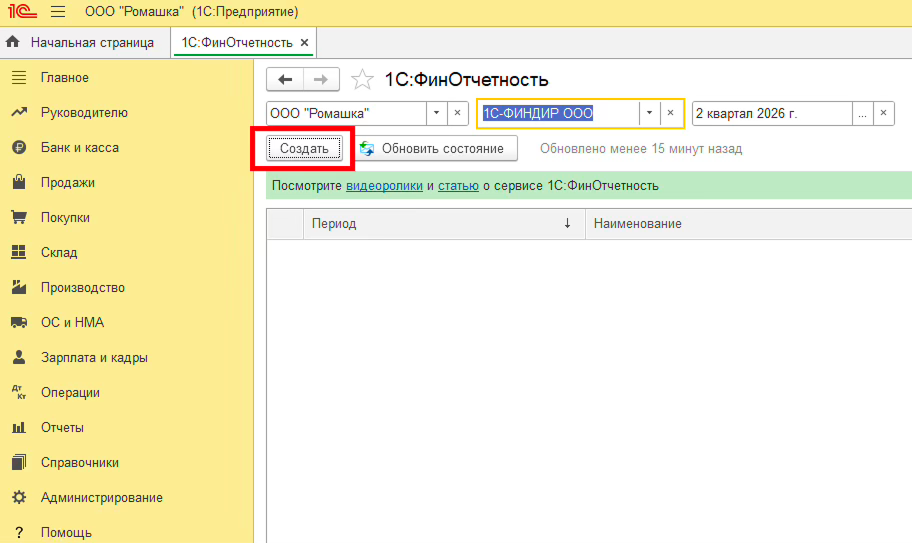Open the Продажи section
The image size is (912, 543).
click(x=67, y=183)
